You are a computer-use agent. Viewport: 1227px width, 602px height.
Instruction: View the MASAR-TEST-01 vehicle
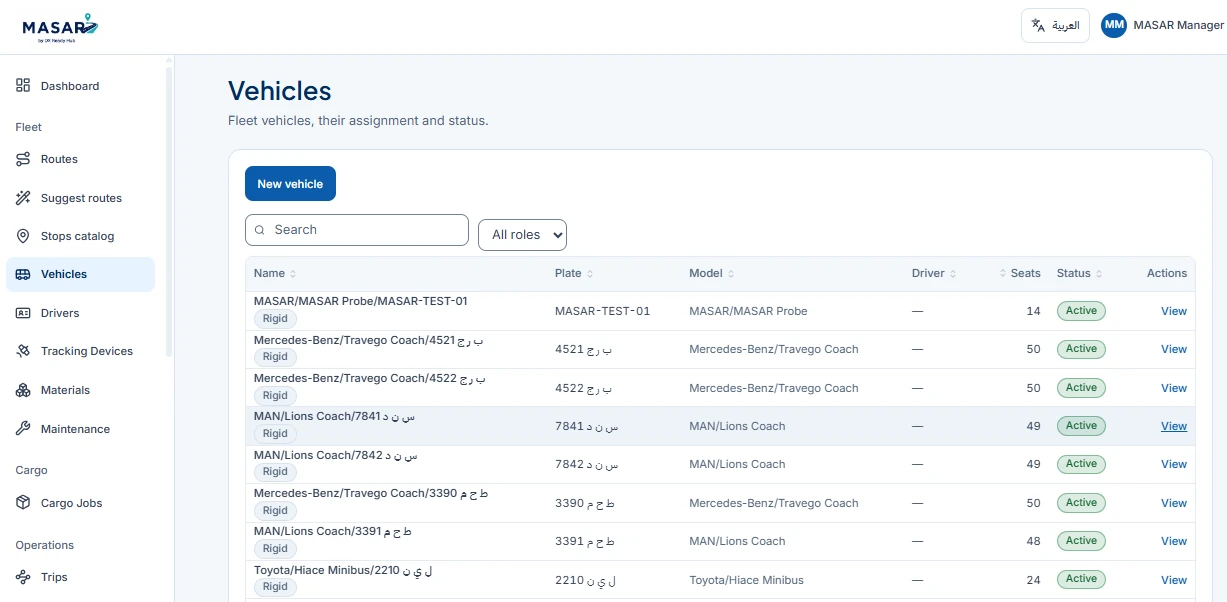pyautogui.click(x=1174, y=311)
